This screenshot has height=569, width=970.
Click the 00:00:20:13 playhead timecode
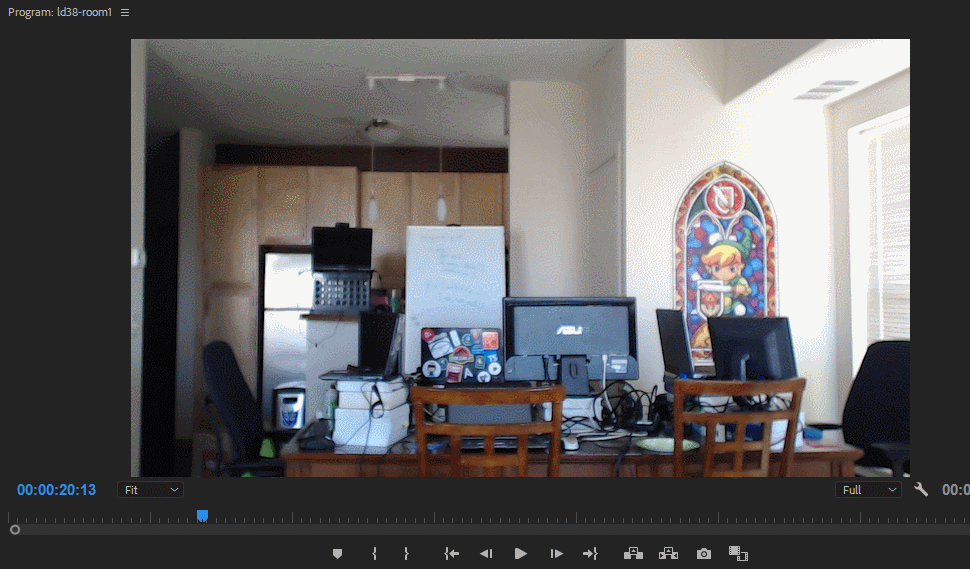pyautogui.click(x=56, y=490)
